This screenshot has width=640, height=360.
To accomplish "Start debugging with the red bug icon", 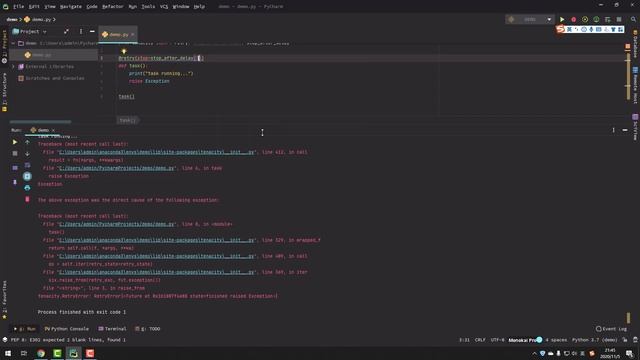I will pyautogui.click(x=573, y=19).
